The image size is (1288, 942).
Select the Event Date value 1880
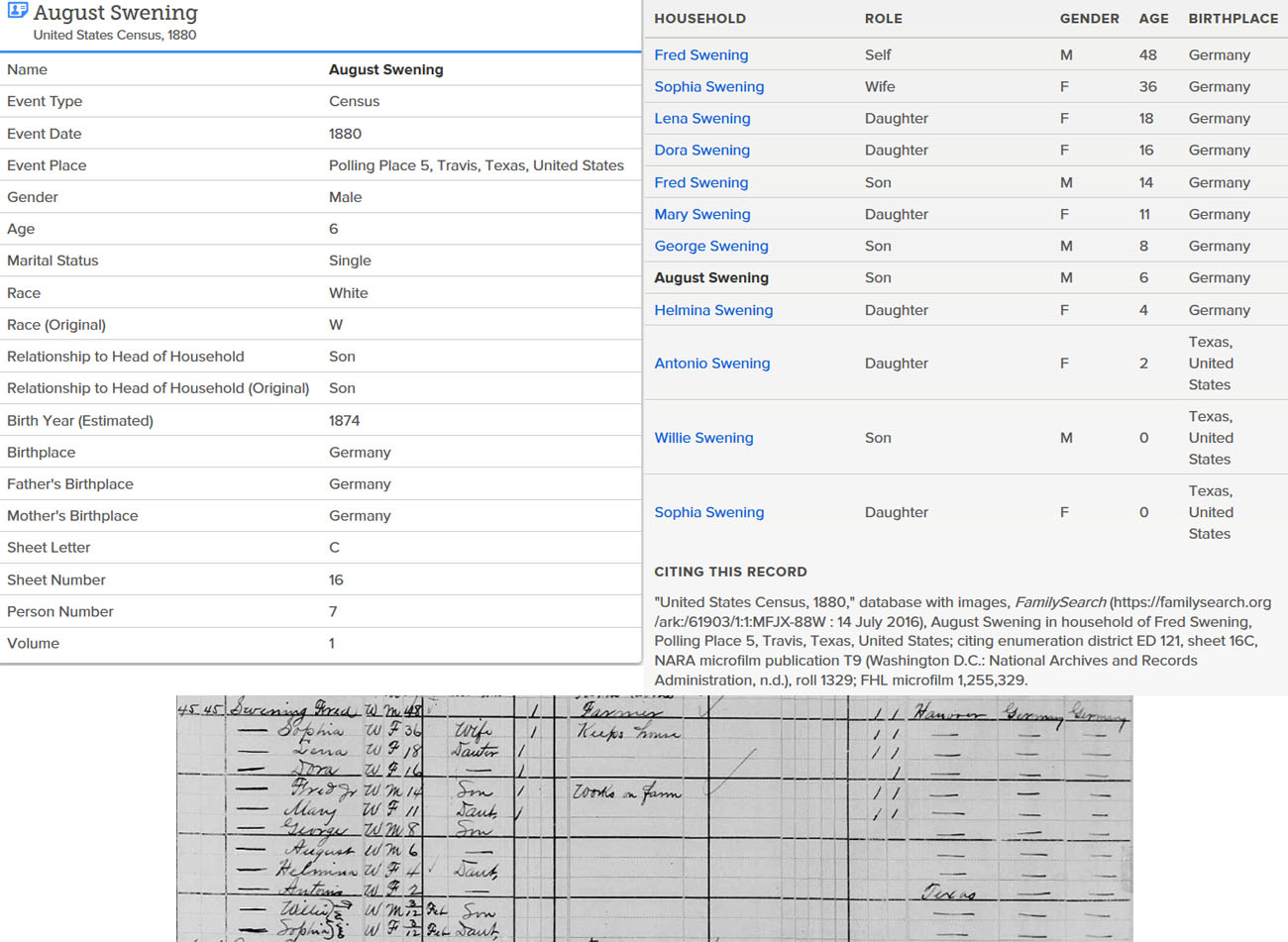click(345, 134)
